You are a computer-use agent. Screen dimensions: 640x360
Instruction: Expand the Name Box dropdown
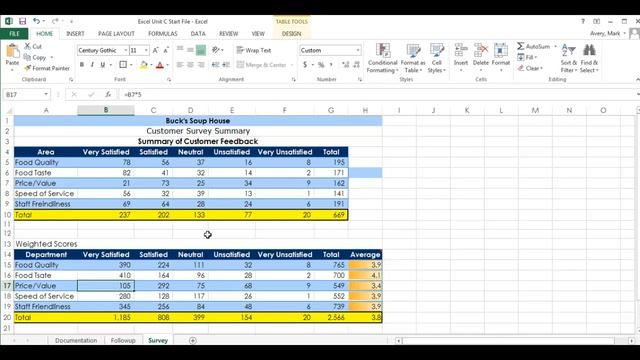coord(46,94)
